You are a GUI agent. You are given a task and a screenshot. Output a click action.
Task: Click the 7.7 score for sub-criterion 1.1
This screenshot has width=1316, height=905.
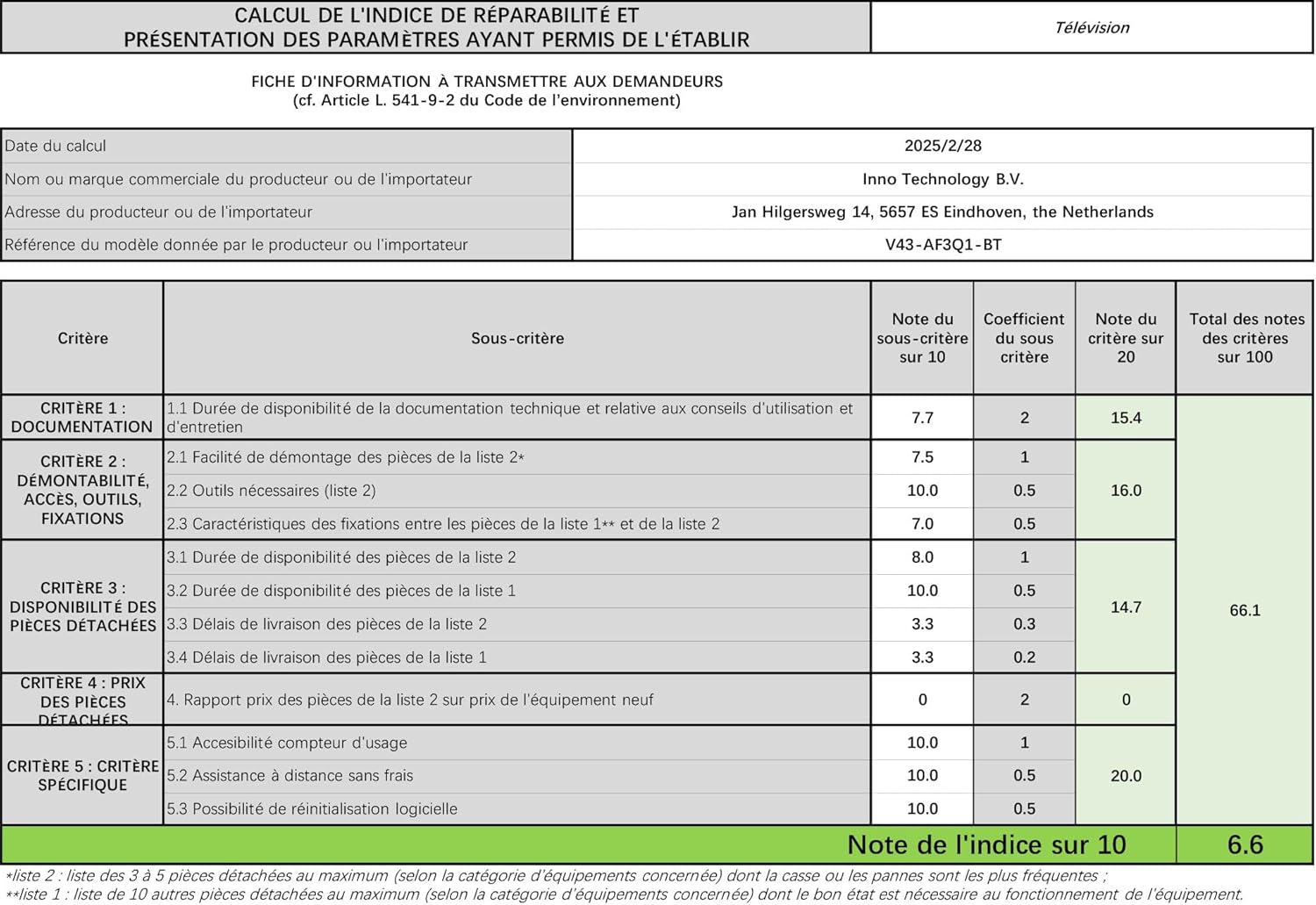pyautogui.click(x=922, y=418)
